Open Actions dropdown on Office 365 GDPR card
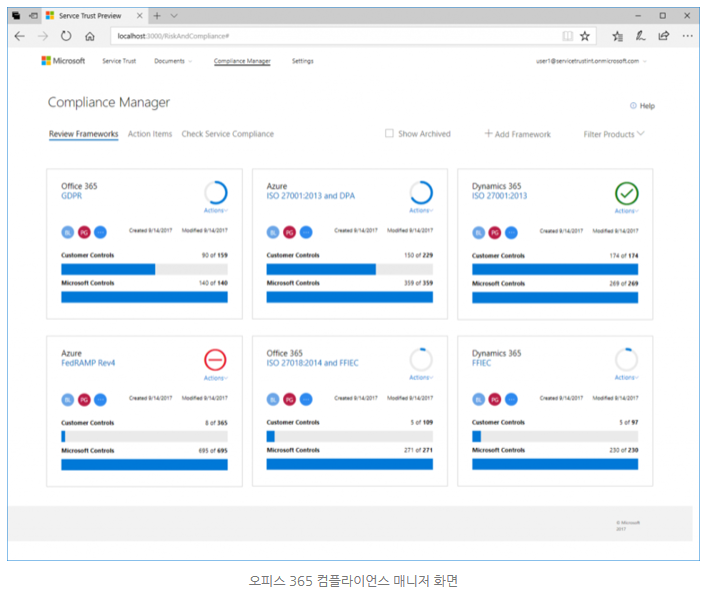The width and height of the screenshot is (707, 596). 215,211
